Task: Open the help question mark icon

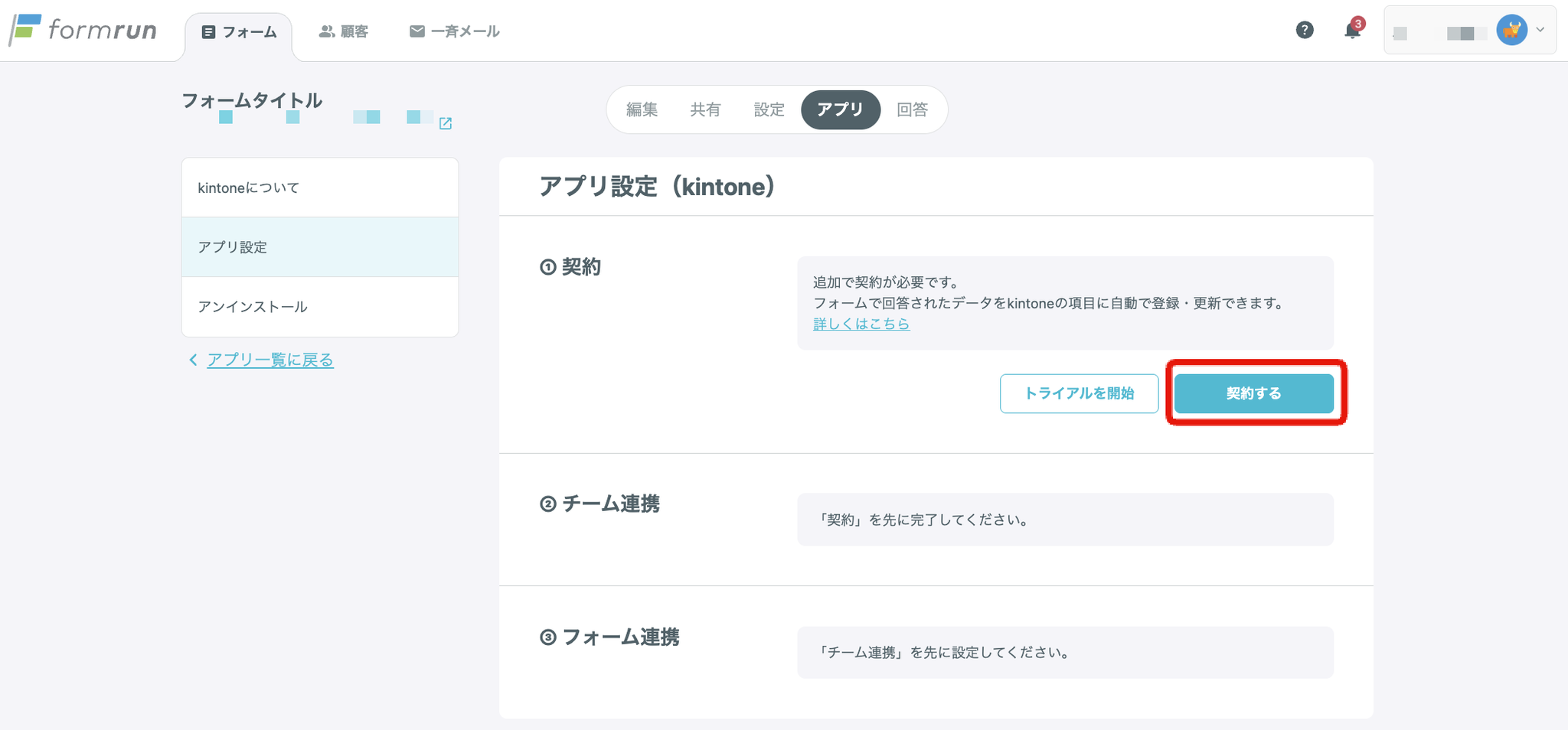Action: [1305, 31]
